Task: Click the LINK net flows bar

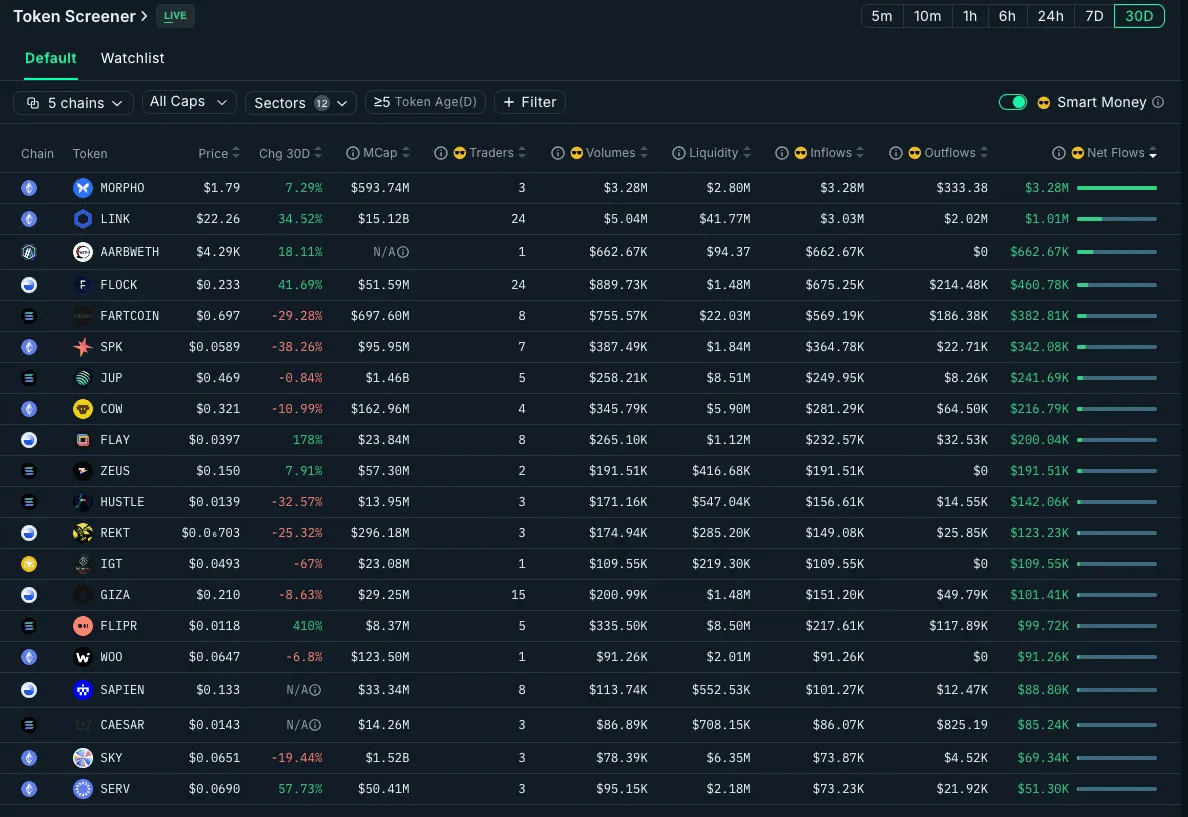Action: 1117,218
